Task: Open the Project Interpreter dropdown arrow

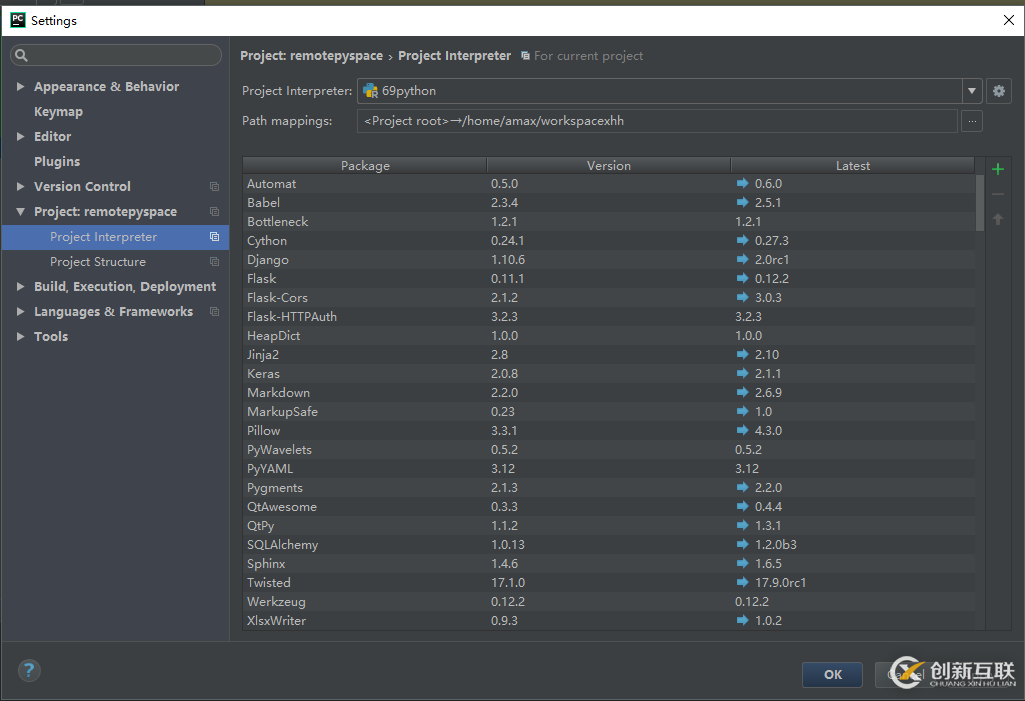Action: [x=972, y=91]
